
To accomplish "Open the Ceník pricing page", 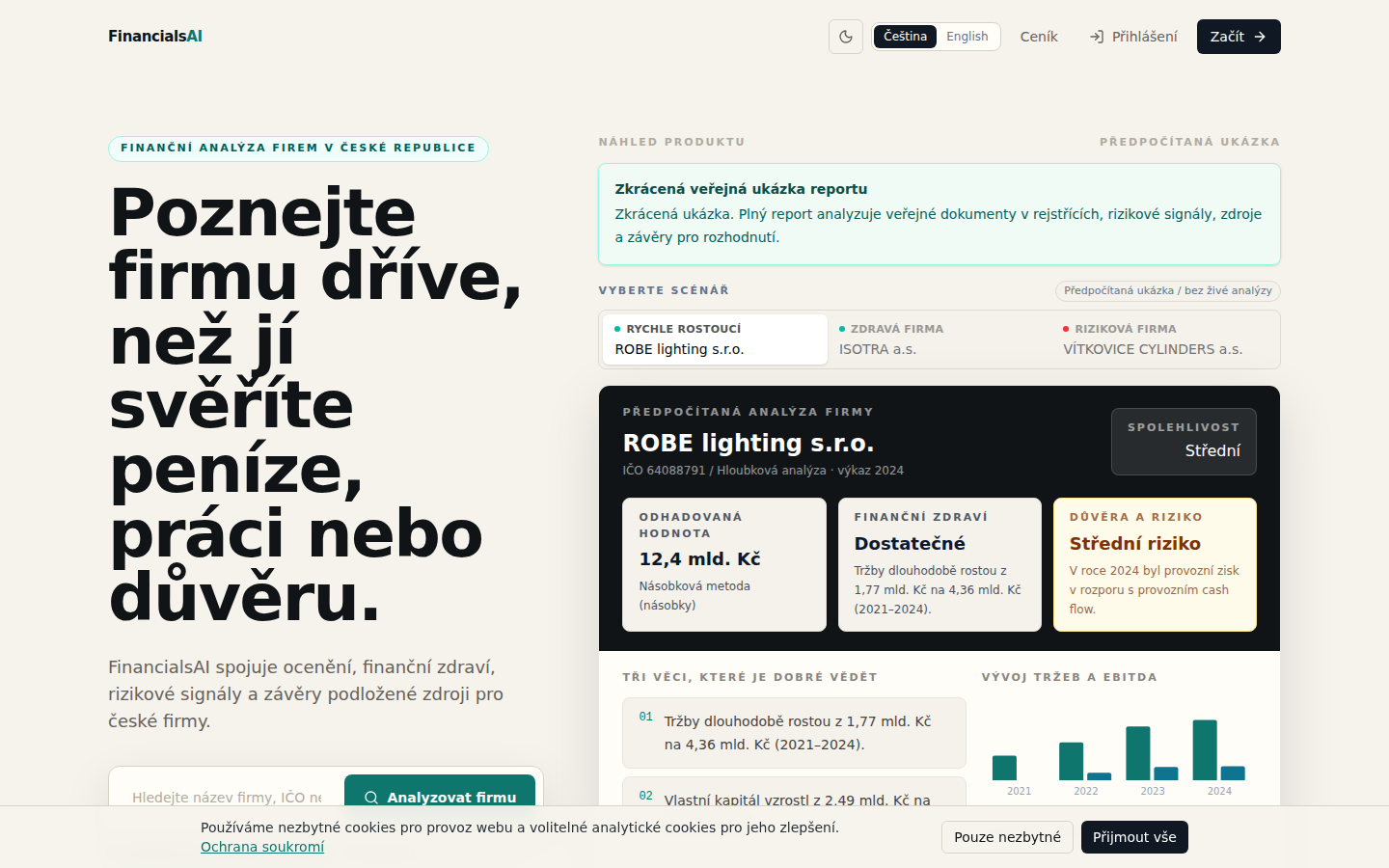I will tap(1039, 37).
